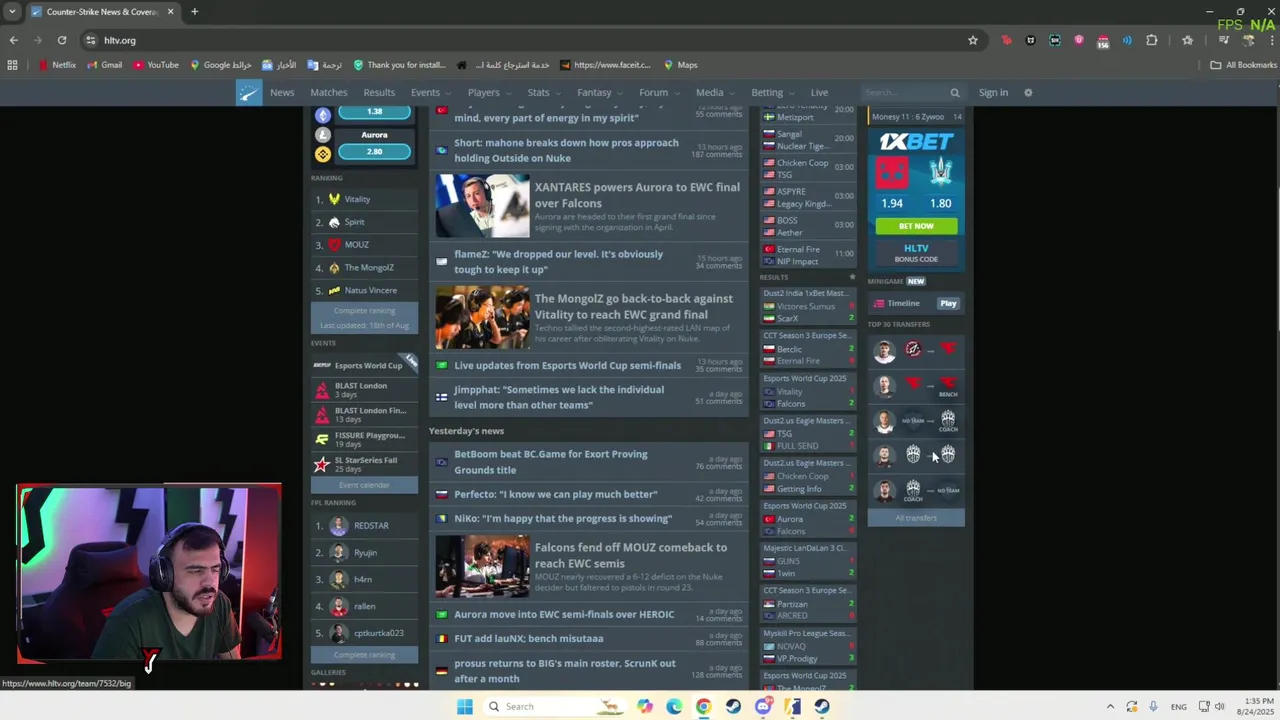Open XANTARES powers Aurora article
Screen dimensions: 1280x720
[x=637, y=195]
